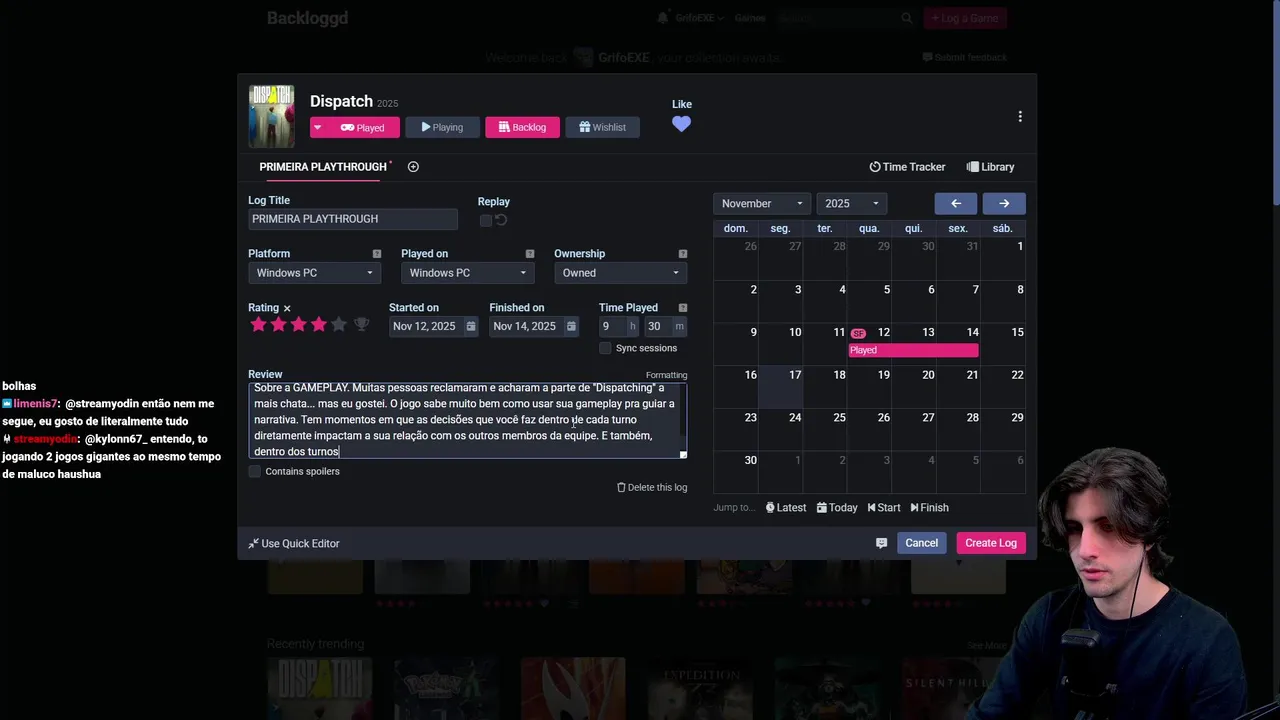Set rating to three stars
The width and height of the screenshot is (1280, 720).
click(298, 325)
